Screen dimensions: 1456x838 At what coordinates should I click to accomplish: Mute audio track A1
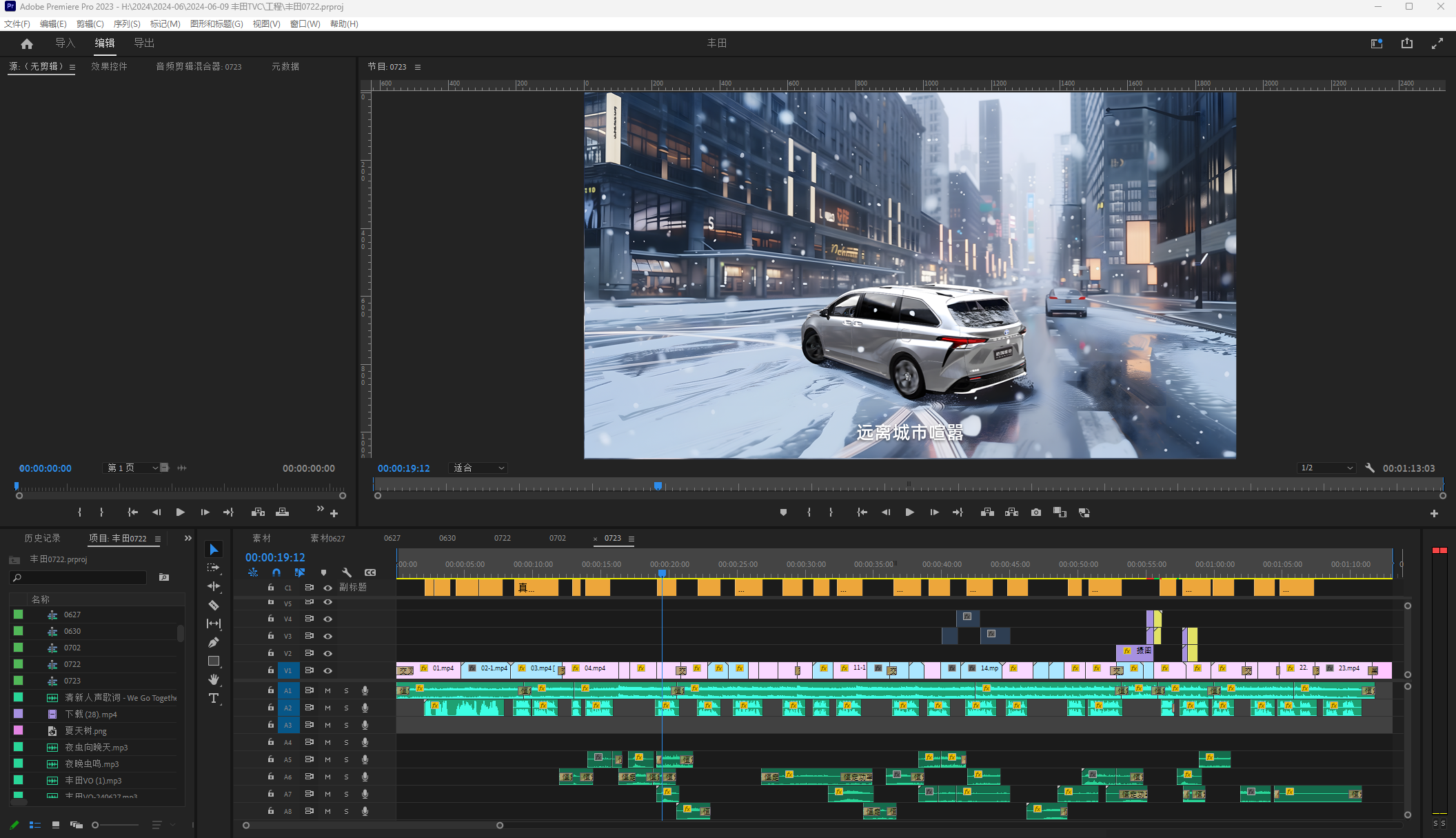click(x=328, y=690)
